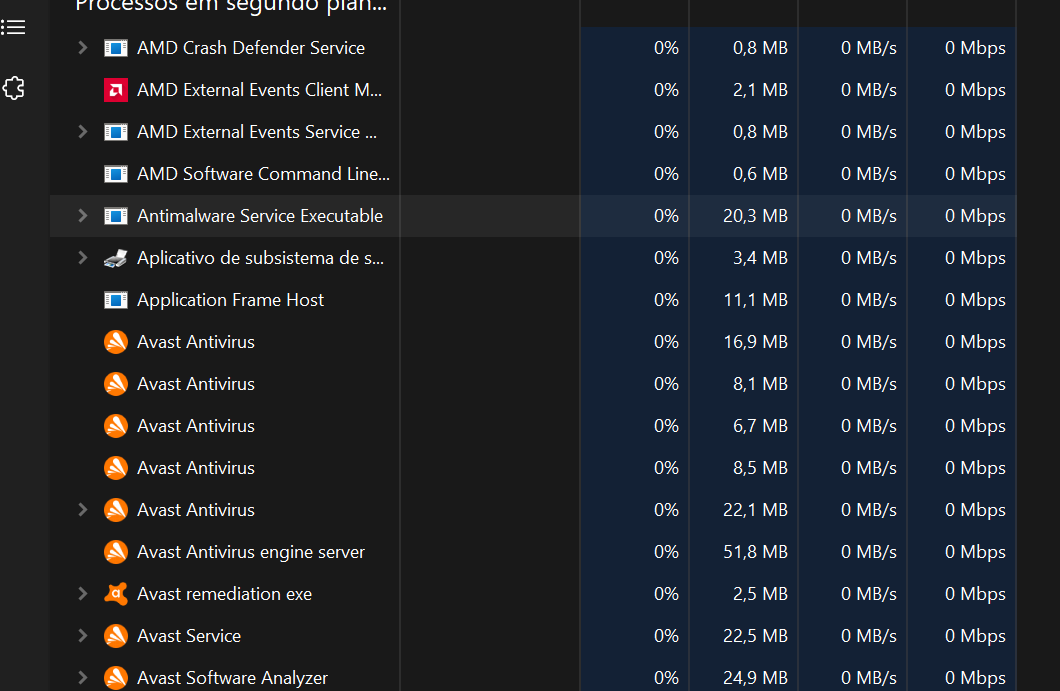
Task: Select the 'AMD Crash Defender Service' name
Action: [251, 48]
